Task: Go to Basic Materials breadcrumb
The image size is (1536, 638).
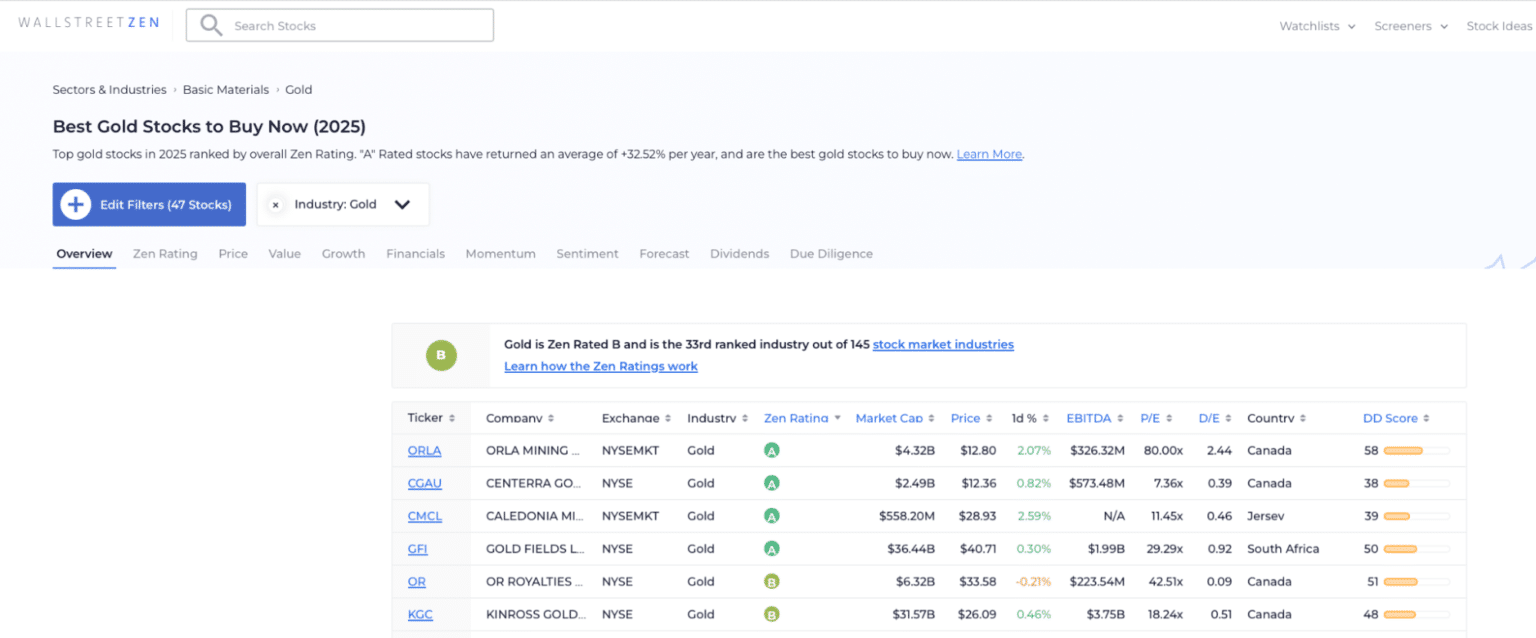Action: click(225, 90)
